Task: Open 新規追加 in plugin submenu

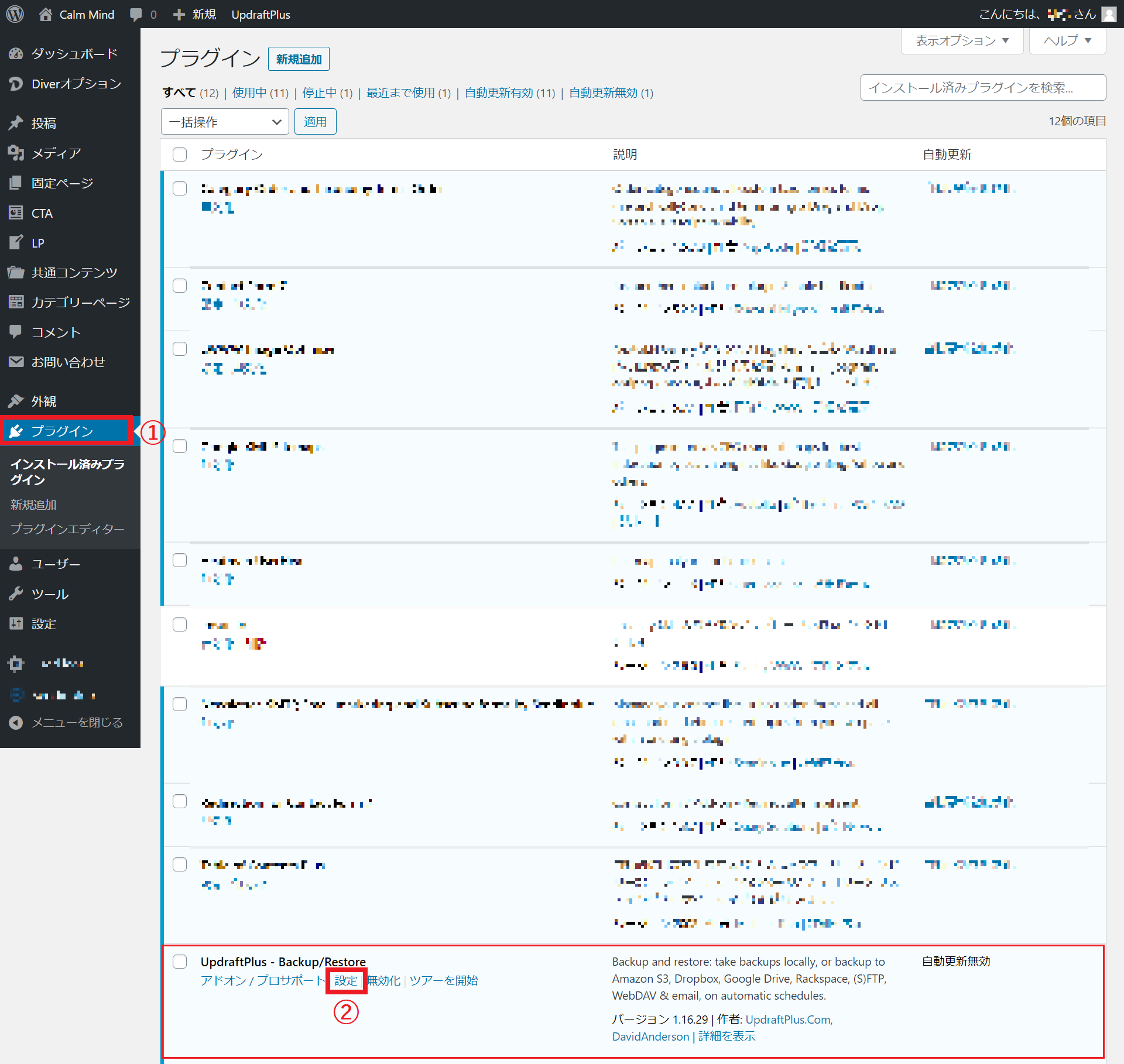Action: (x=33, y=504)
